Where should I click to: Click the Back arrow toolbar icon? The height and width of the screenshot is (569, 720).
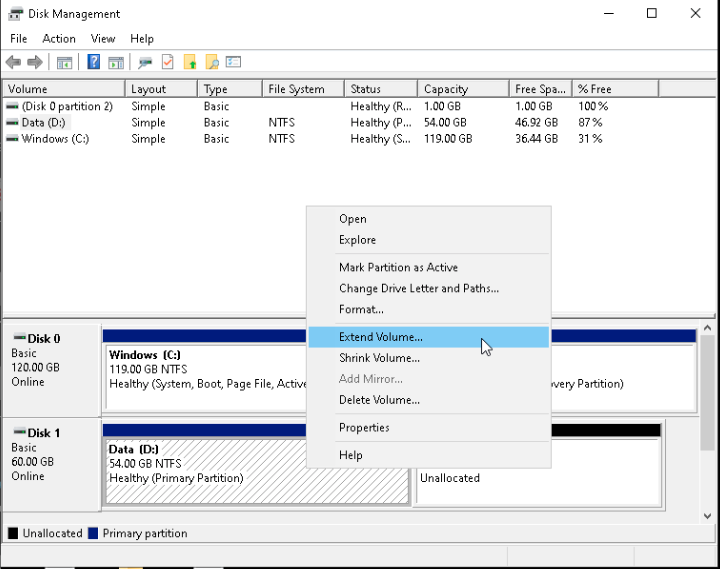[x=13, y=62]
